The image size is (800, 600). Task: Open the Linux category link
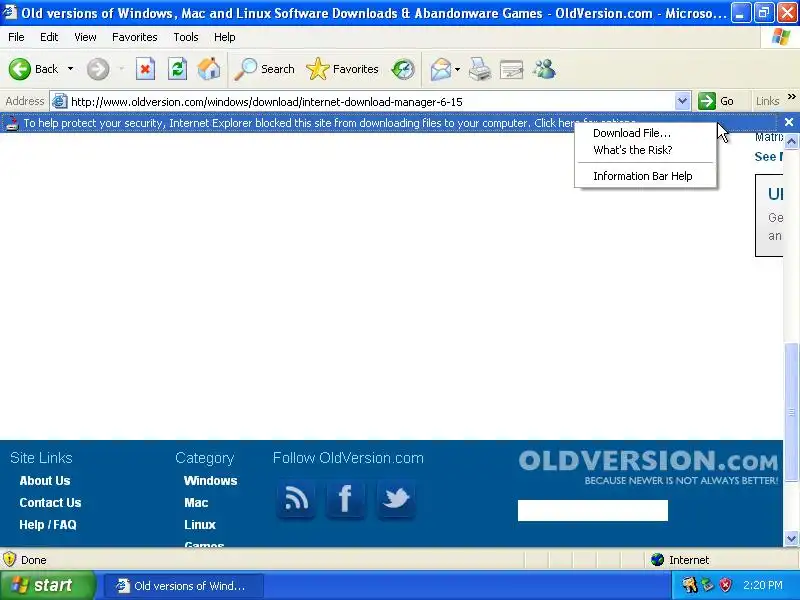tap(199, 524)
